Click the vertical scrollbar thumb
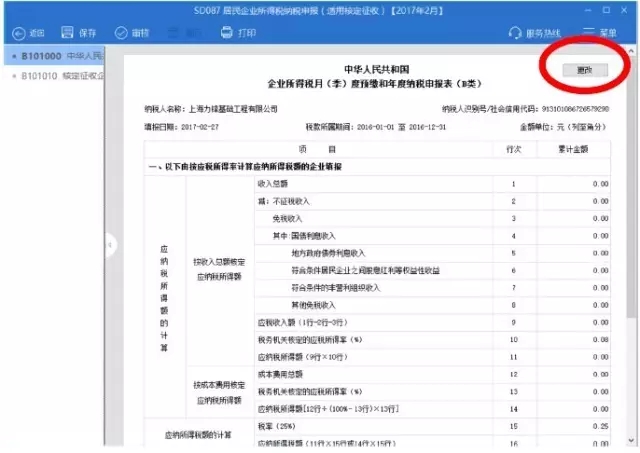Viewport: 640px width, 453px height. point(631,188)
